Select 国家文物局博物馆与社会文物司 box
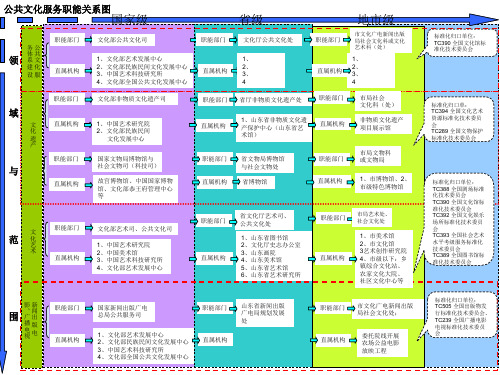This screenshot has height=375, width=500. [127, 162]
